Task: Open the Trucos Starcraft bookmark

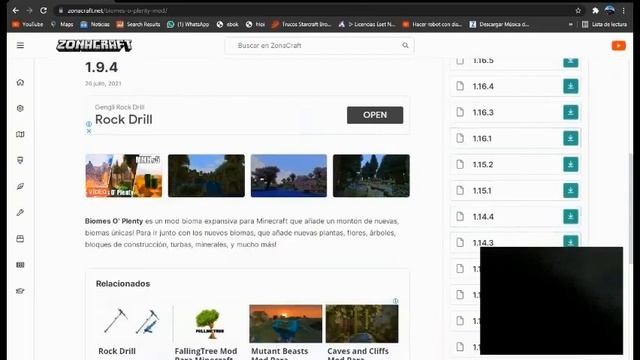Action: click(301, 24)
